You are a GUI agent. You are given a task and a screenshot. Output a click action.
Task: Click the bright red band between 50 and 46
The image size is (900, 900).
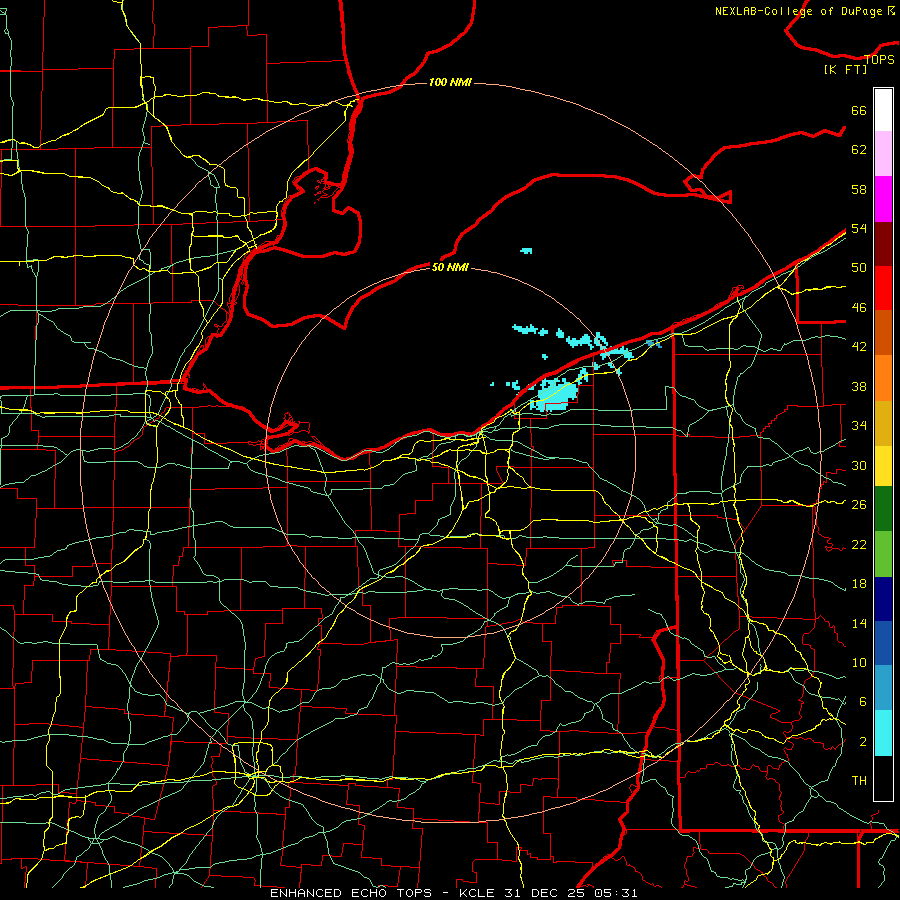click(x=883, y=288)
